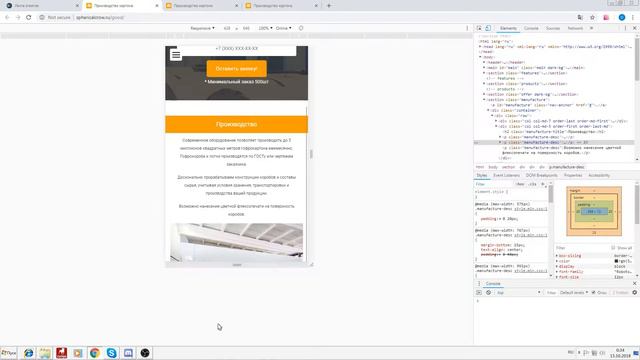Open a new browser tab
This screenshot has height=360, width=640.
(x=329, y=6)
